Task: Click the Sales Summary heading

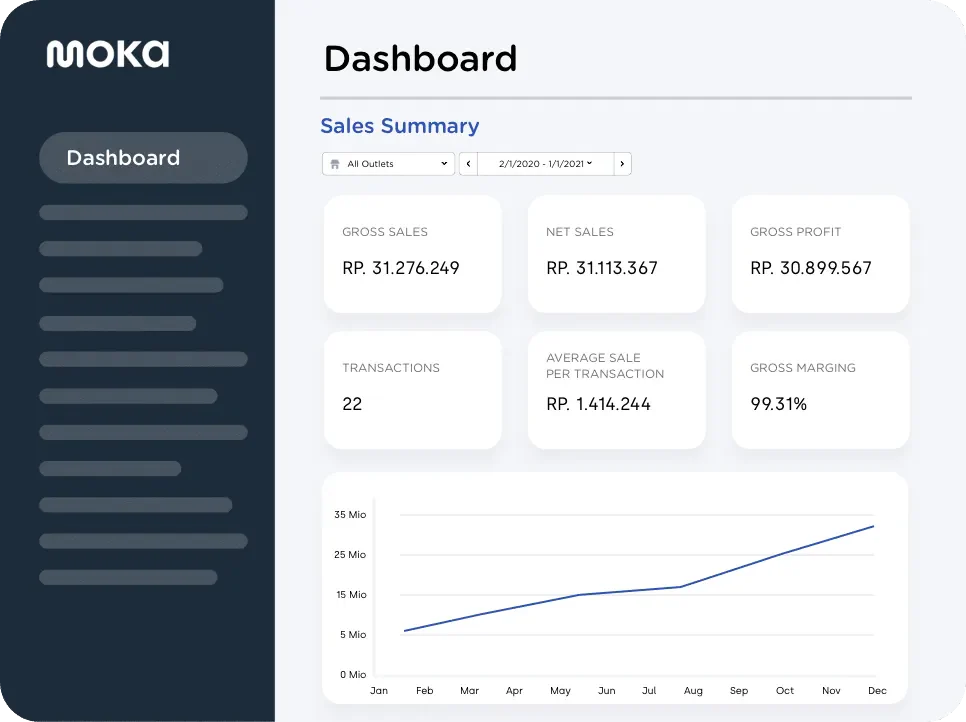Action: coord(400,126)
